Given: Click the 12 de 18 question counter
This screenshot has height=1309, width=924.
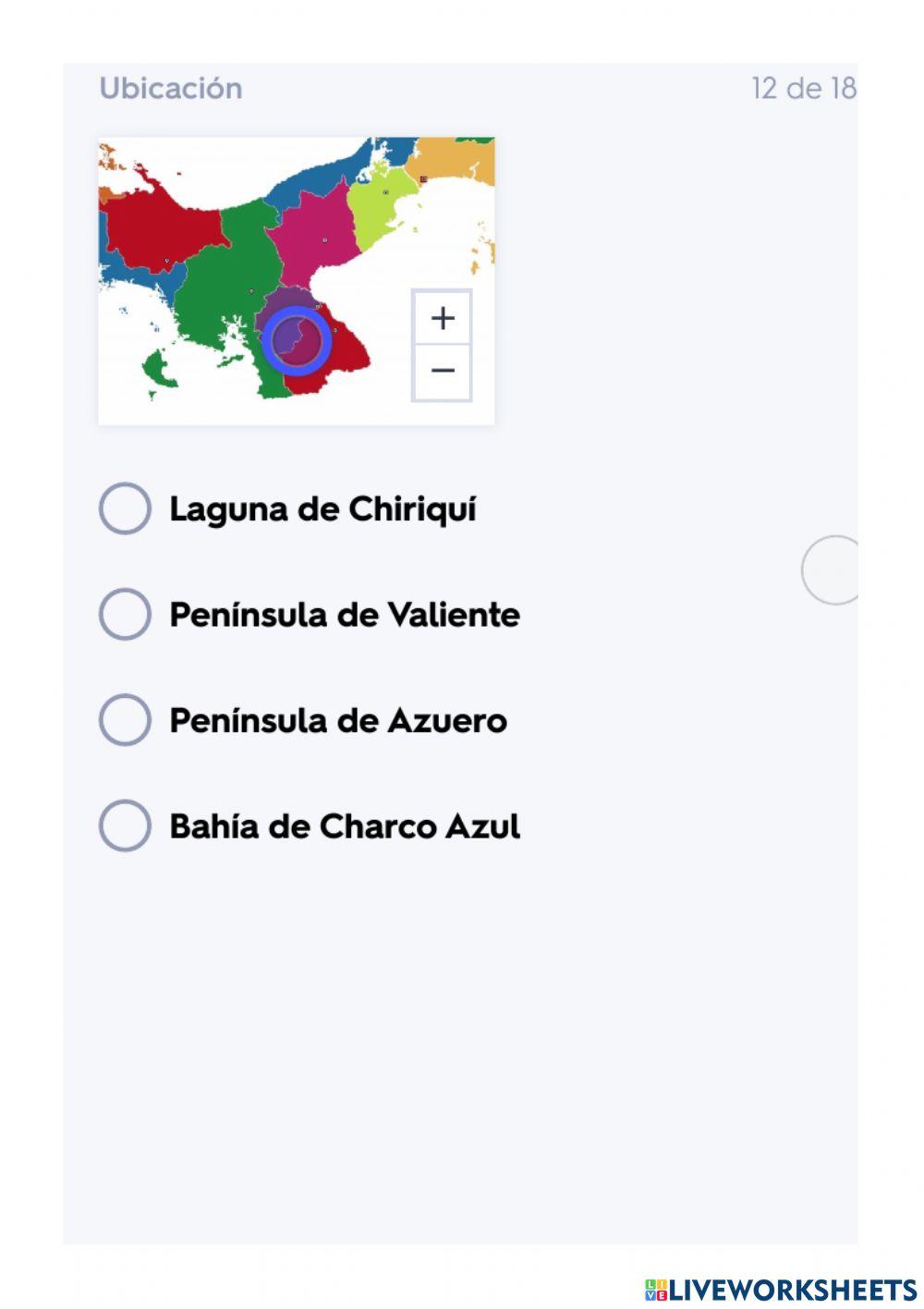Looking at the screenshot, I should pos(803,89).
